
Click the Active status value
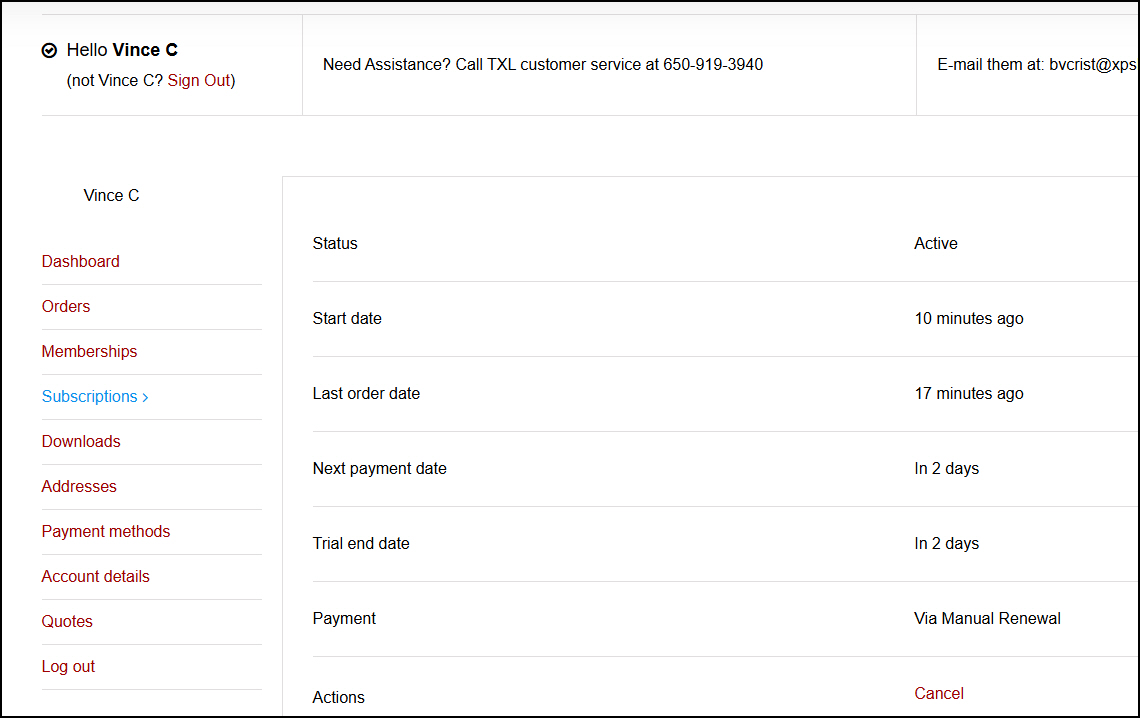click(x=935, y=243)
